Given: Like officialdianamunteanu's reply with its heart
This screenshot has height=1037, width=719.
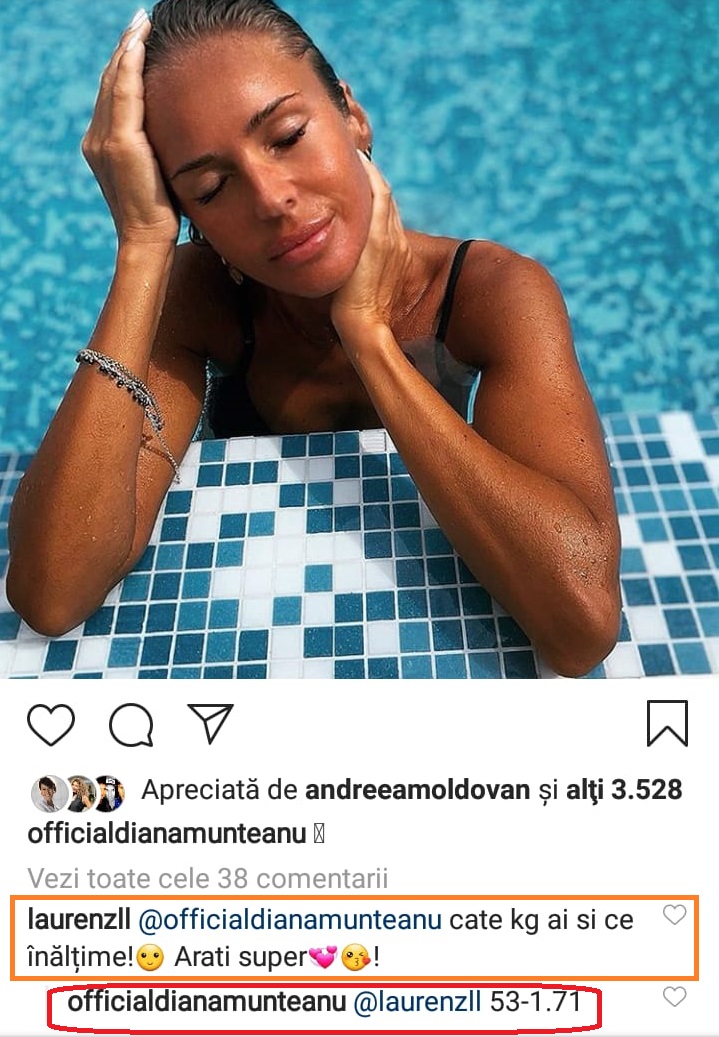Looking at the screenshot, I should pyautogui.click(x=675, y=996).
